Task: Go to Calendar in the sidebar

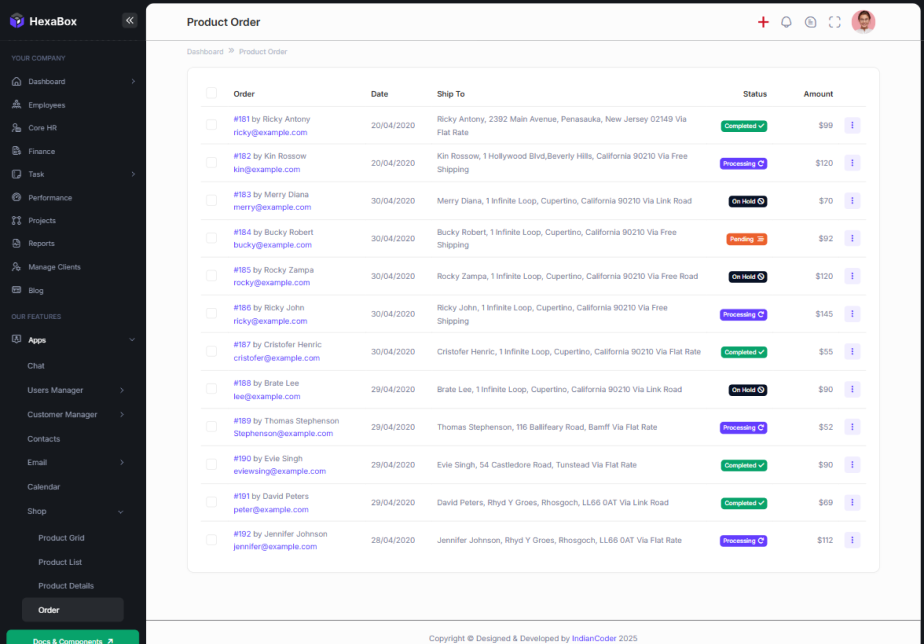Action: click(x=43, y=487)
